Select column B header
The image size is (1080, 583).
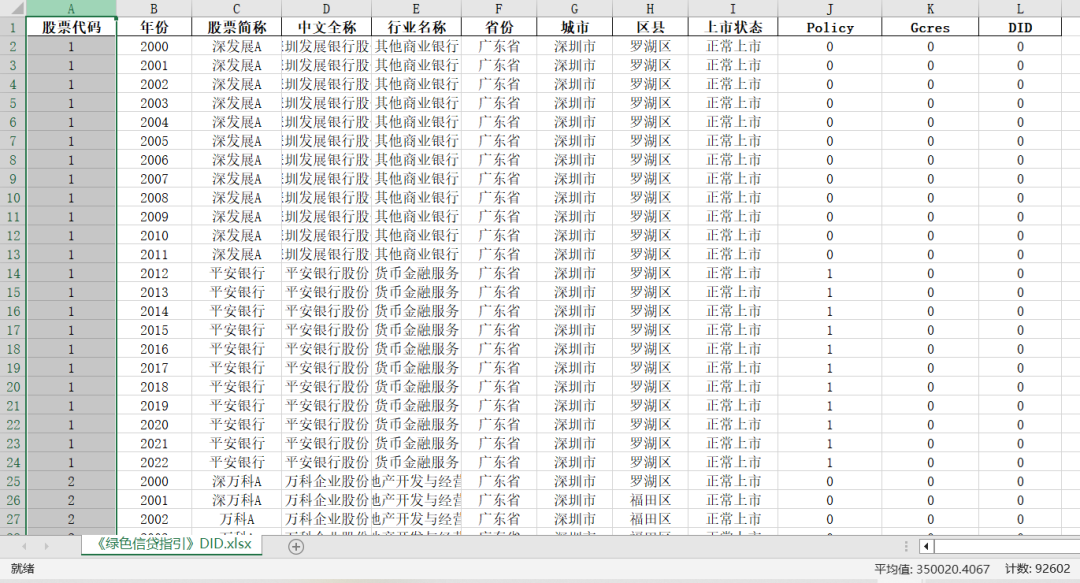[154, 9]
